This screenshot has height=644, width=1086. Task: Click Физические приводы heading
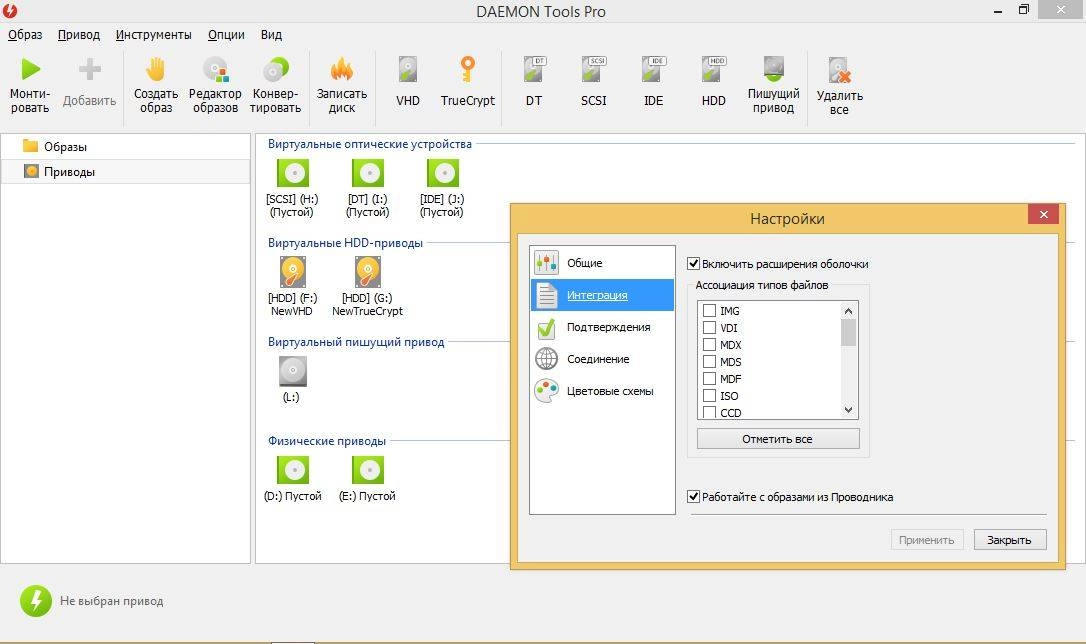coord(327,441)
